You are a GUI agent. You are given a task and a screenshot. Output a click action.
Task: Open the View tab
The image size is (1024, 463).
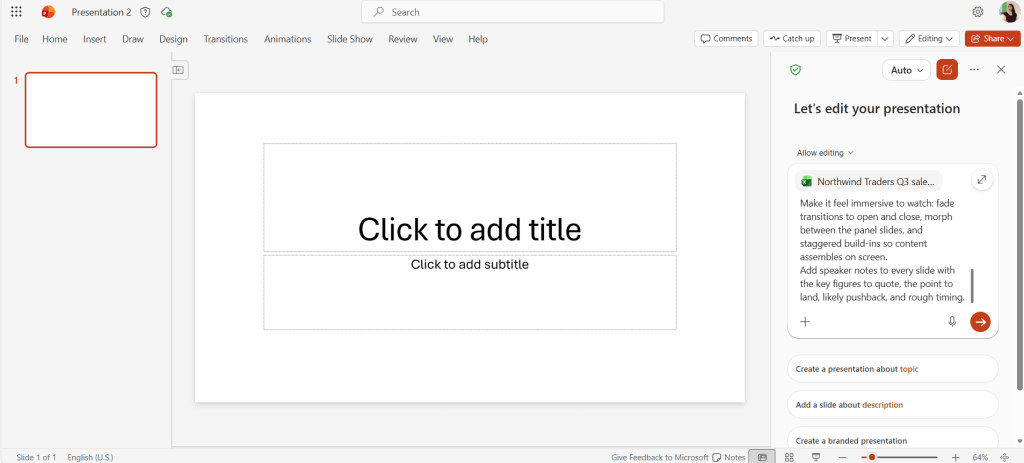[443, 39]
